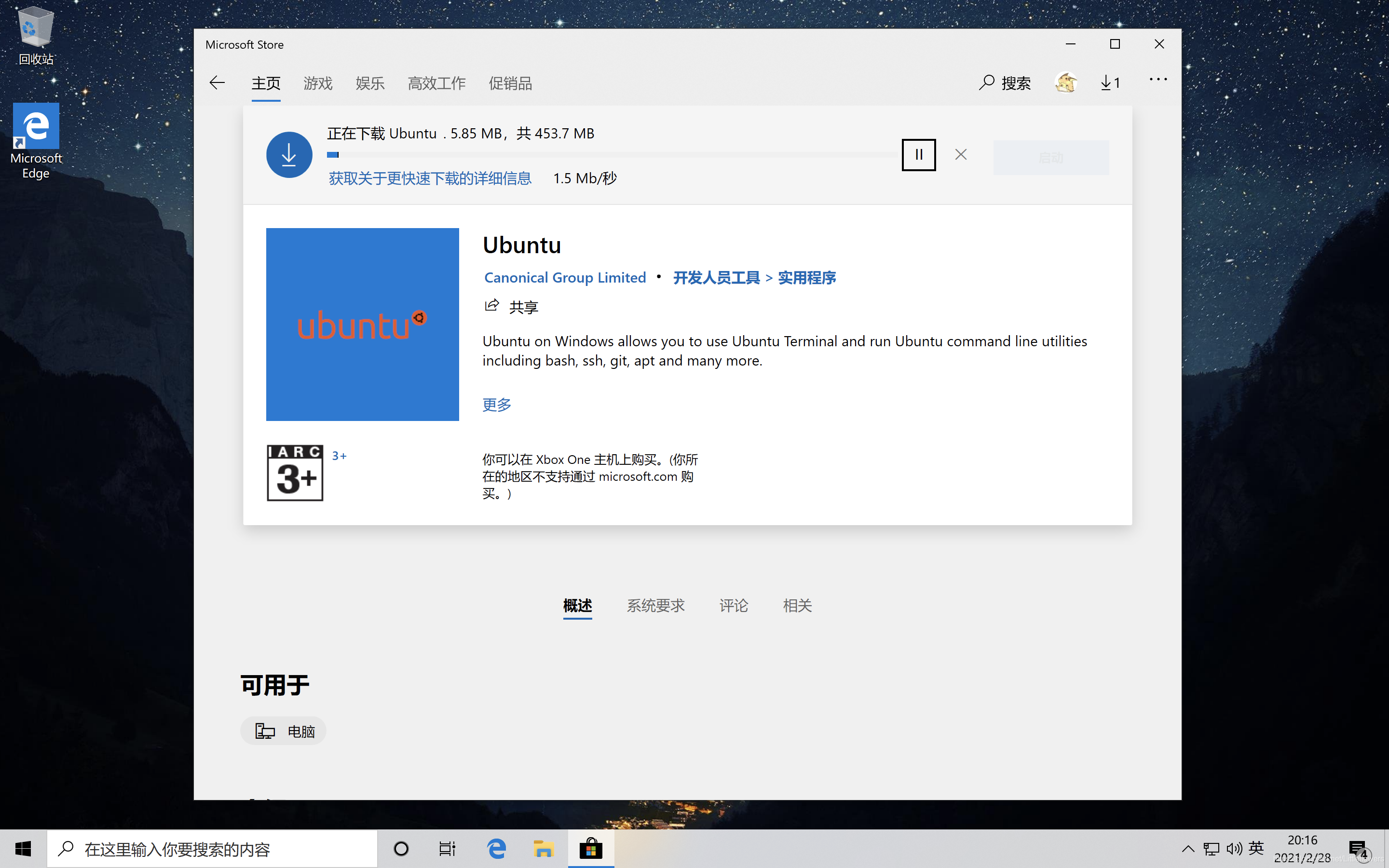This screenshot has height=868, width=1389.
Task: Open the 主页 tab
Action: pyautogui.click(x=266, y=83)
